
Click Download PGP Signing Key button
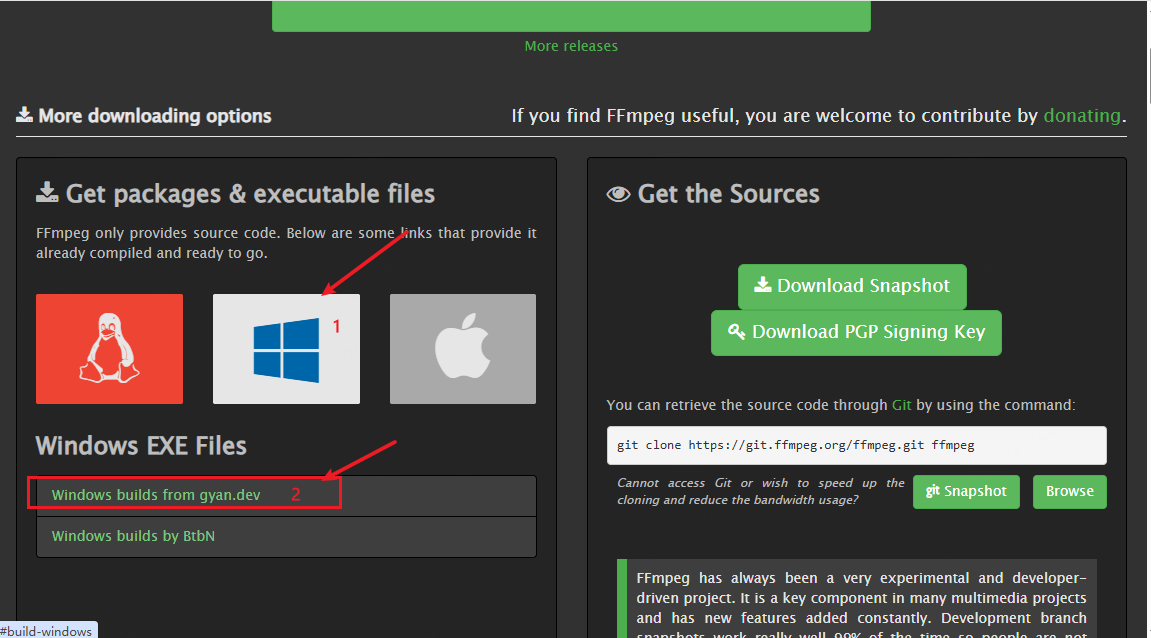click(856, 333)
